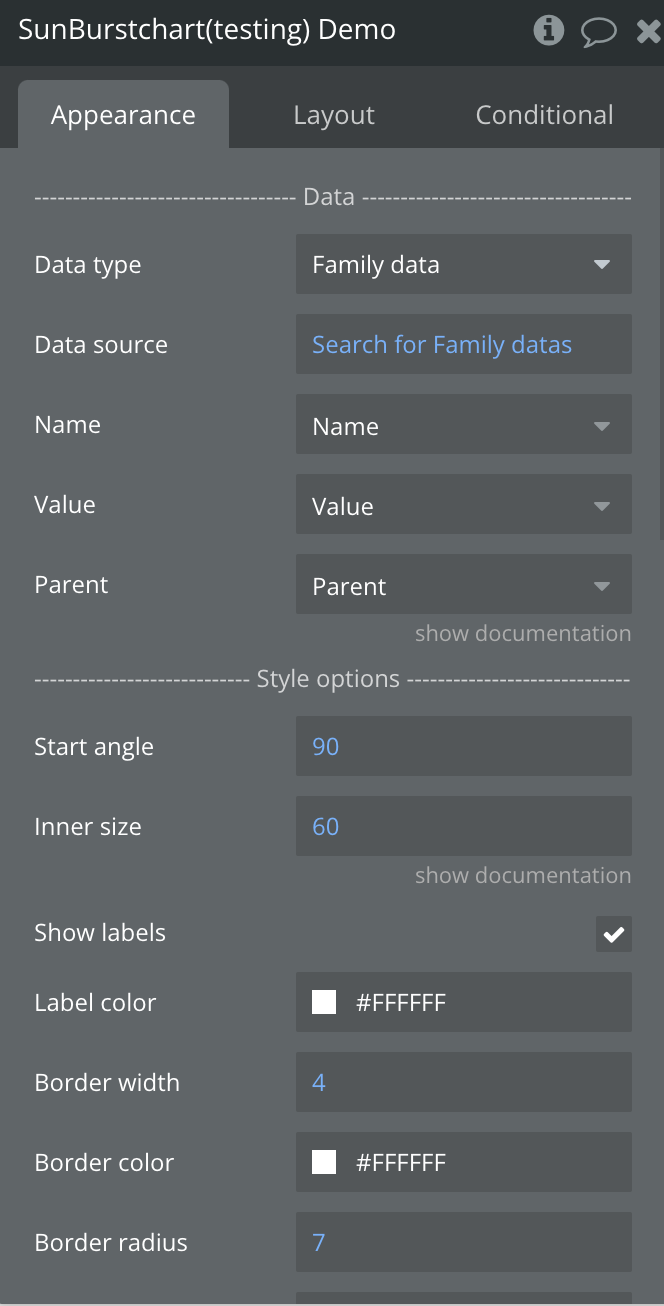The height and width of the screenshot is (1306, 664).
Task: Open the Parent field dropdown
Action: coord(463,585)
